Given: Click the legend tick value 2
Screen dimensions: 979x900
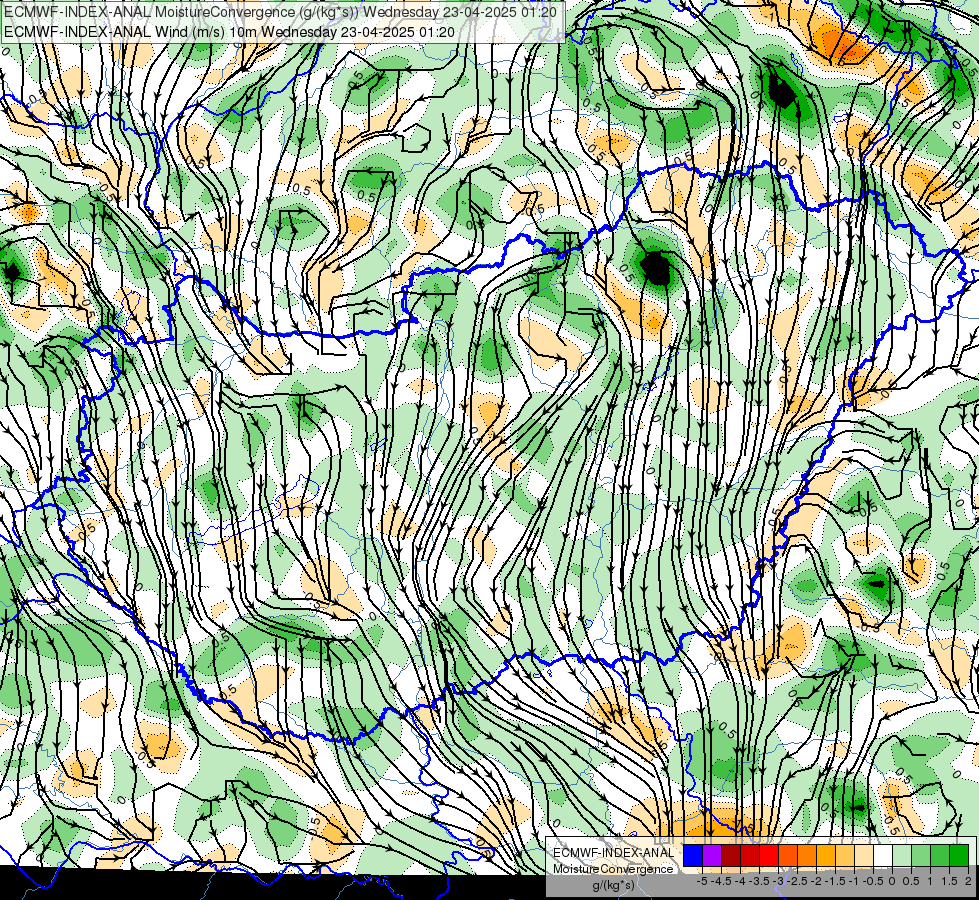Looking at the screenshot, I should click(x=968, y=881).
